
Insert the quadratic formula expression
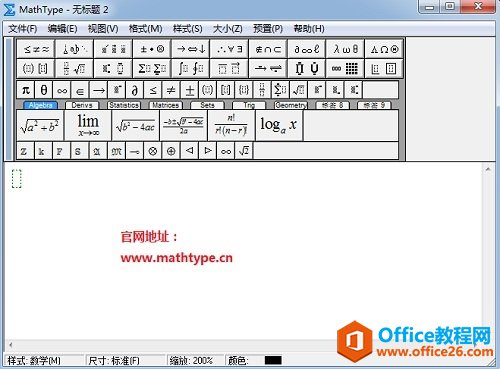(183, 126)
